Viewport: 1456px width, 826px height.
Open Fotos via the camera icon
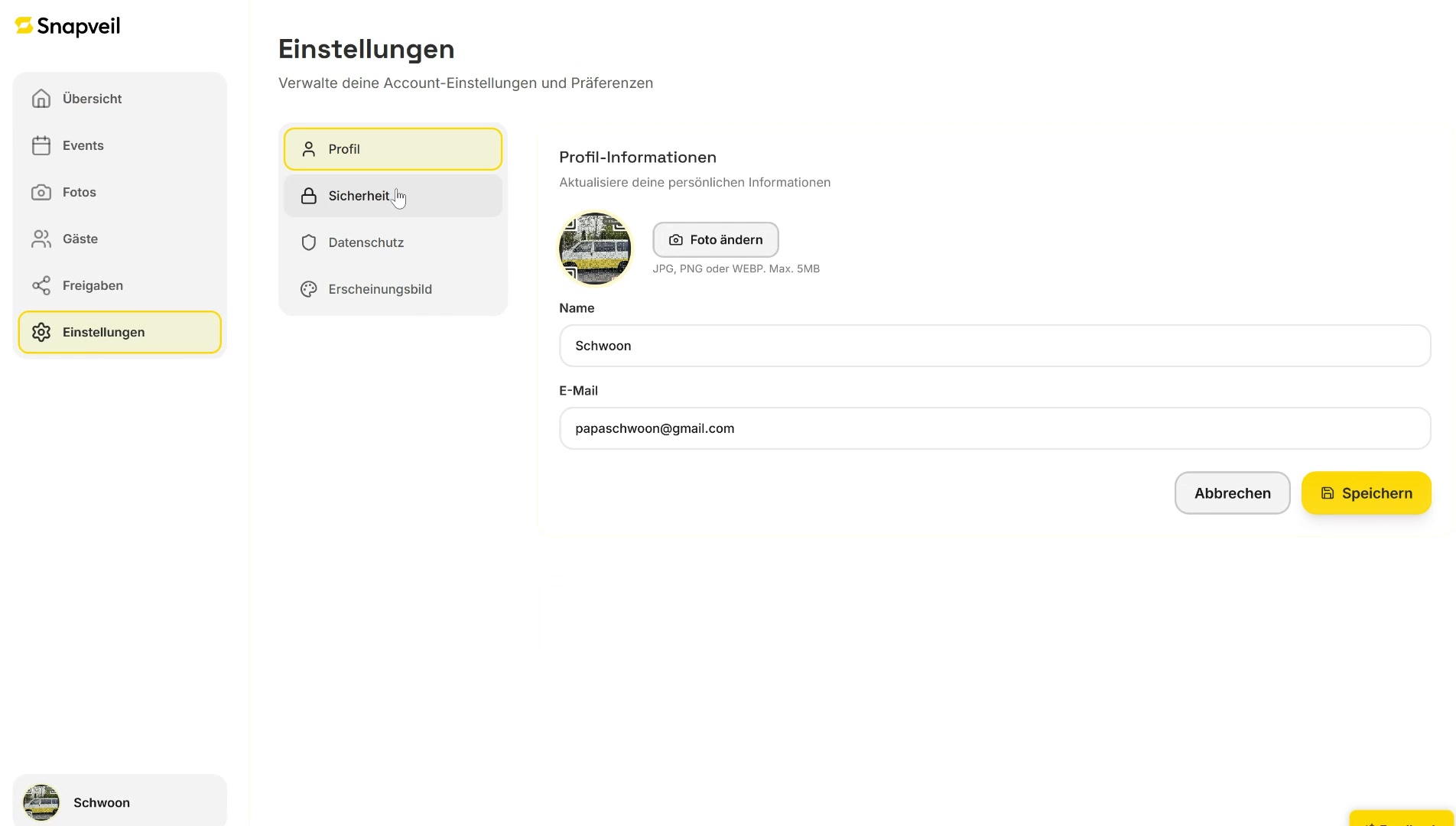41,192
